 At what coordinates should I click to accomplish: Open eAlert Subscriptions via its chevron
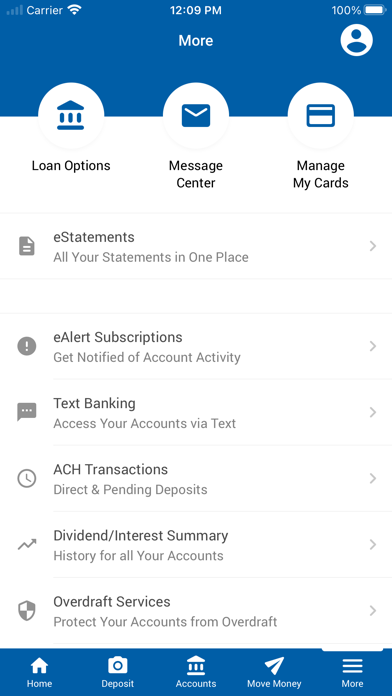coord(373,346)
